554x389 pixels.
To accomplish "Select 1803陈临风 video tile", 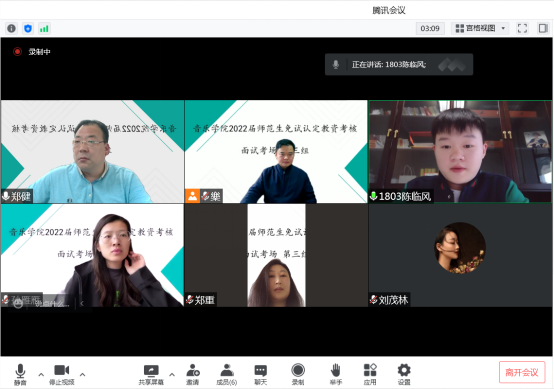I will (460, 152).
